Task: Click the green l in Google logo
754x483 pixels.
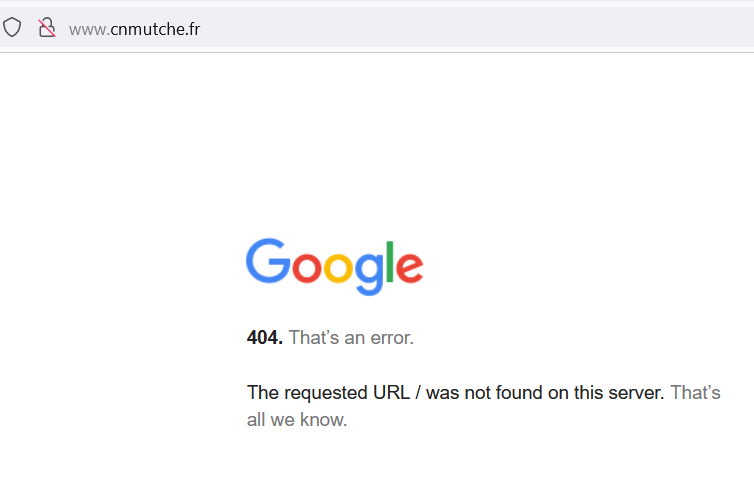Action: coord(390,261)
